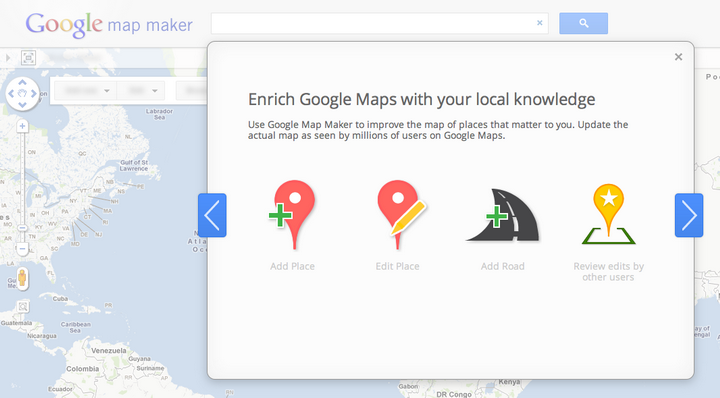Click the zoom-to-area icon below Pegman
The image size is (720, 398).
(x=22, y=306)
